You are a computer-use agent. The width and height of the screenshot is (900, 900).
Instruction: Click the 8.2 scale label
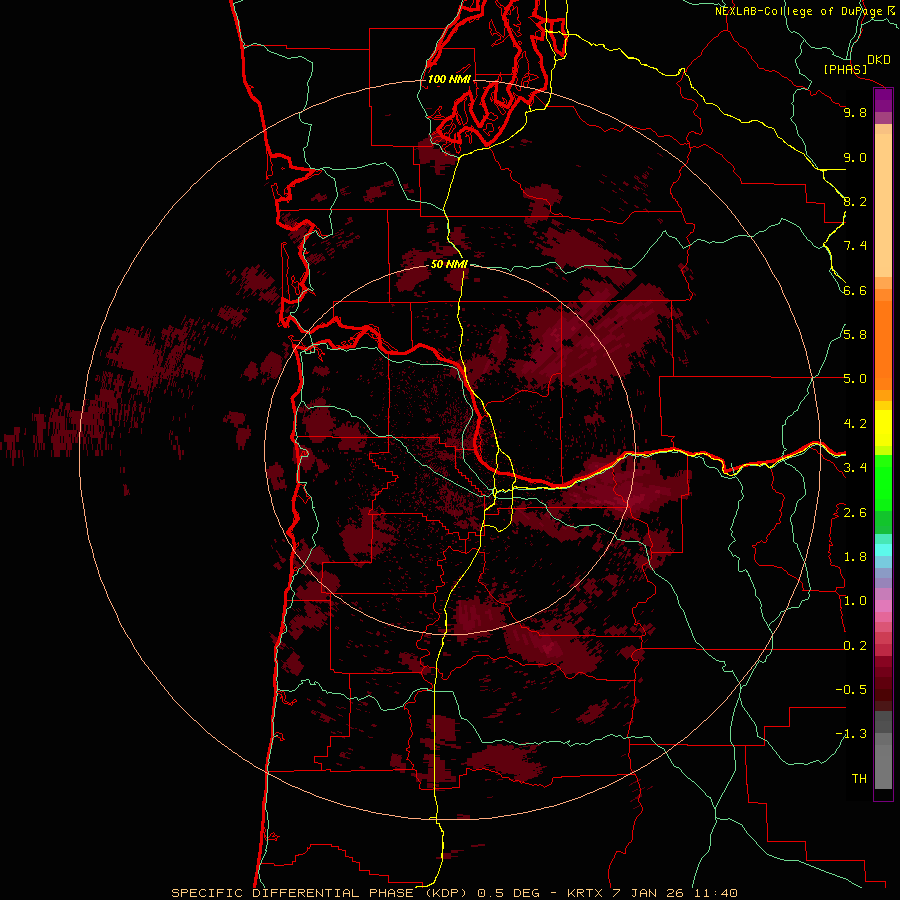[855, 201]
